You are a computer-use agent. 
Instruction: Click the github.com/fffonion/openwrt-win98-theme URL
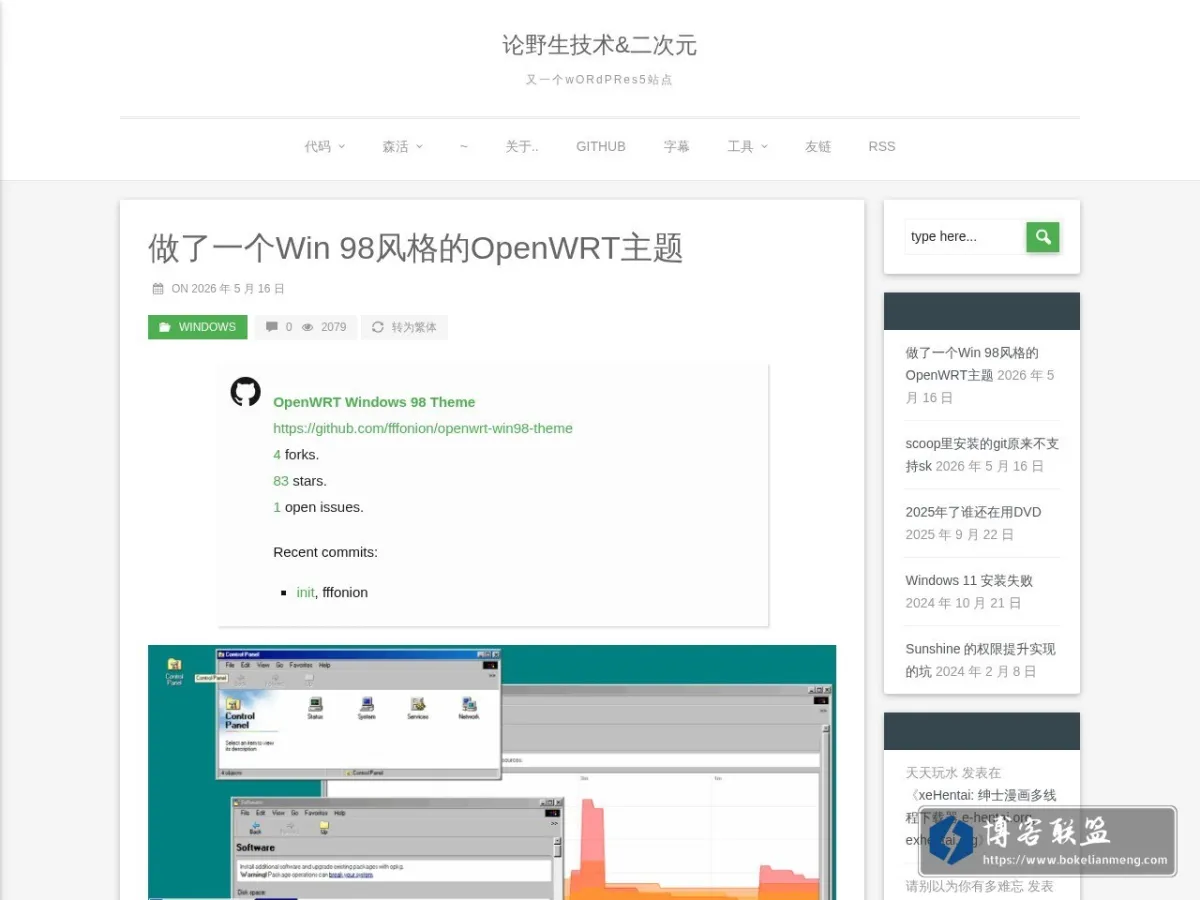click(x=423, y=428)
